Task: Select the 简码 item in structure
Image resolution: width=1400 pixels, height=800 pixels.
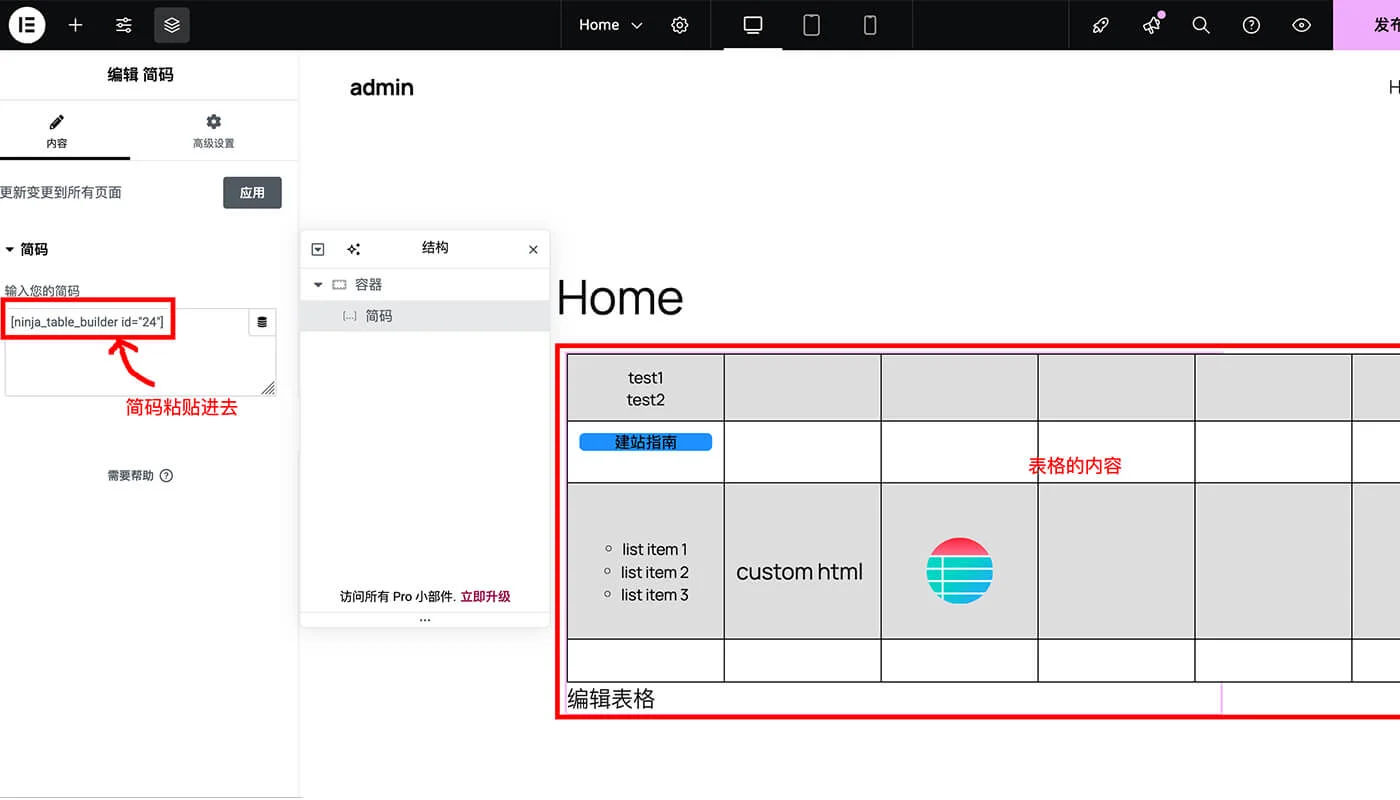Action: tap(378, 316)
